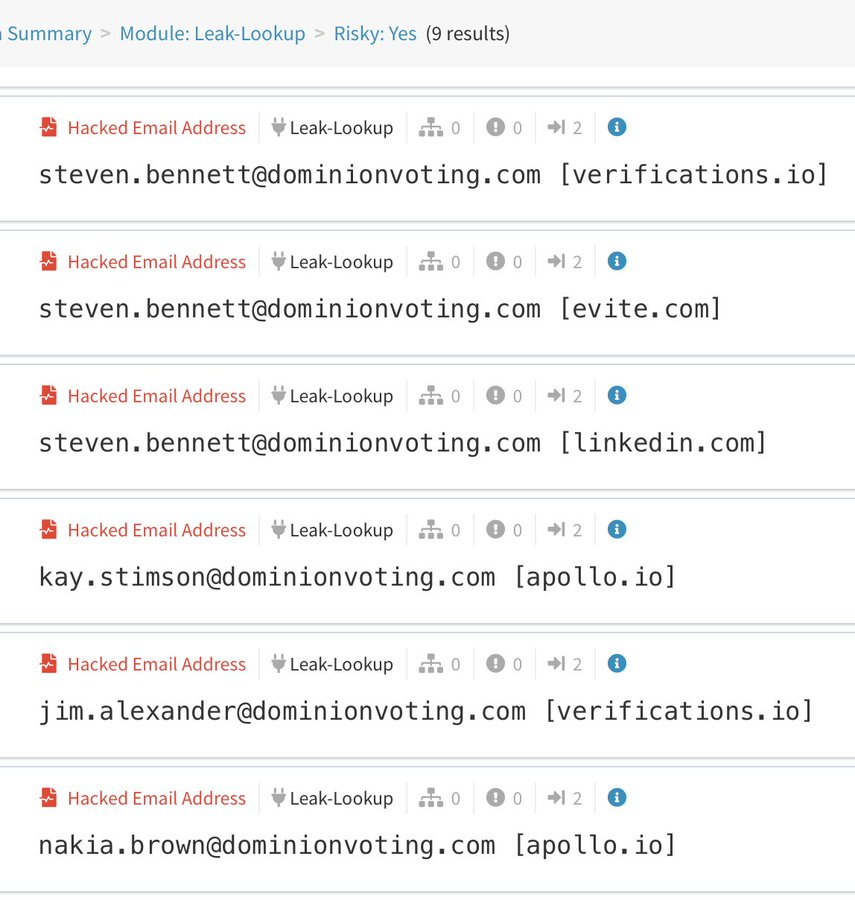Click exclamation alert icon in linkedin.com row

[495, 395]
